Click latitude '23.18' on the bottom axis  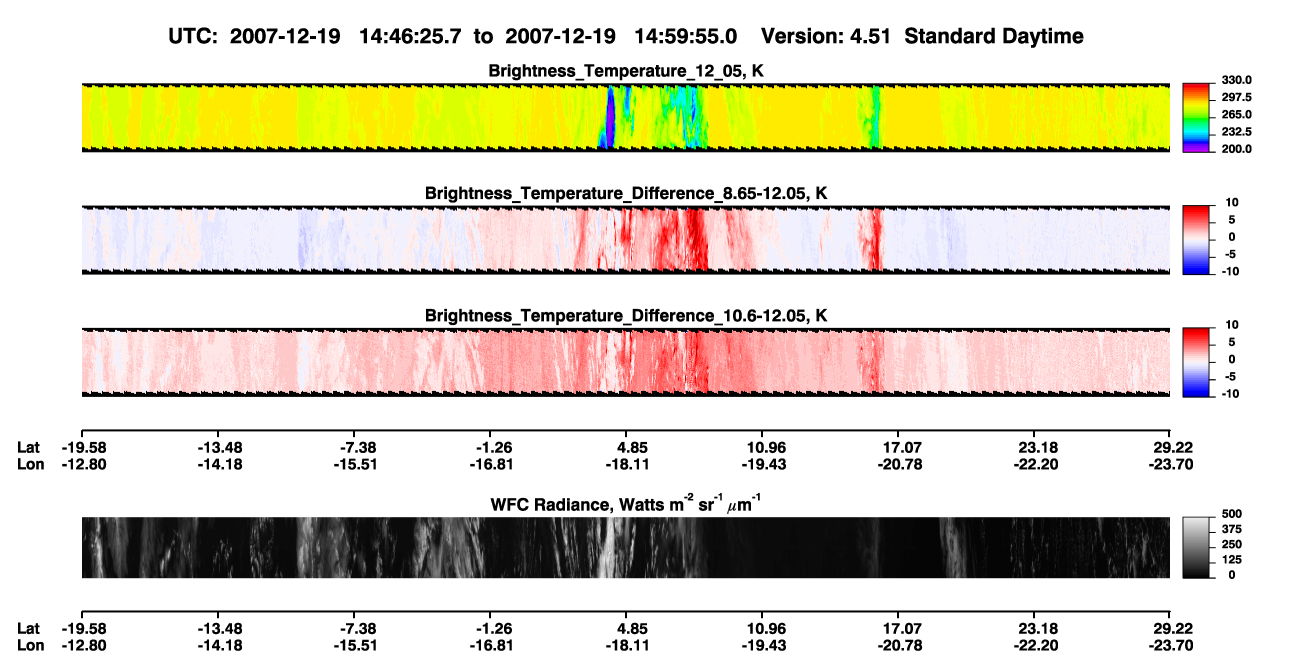pos(1034,628)
